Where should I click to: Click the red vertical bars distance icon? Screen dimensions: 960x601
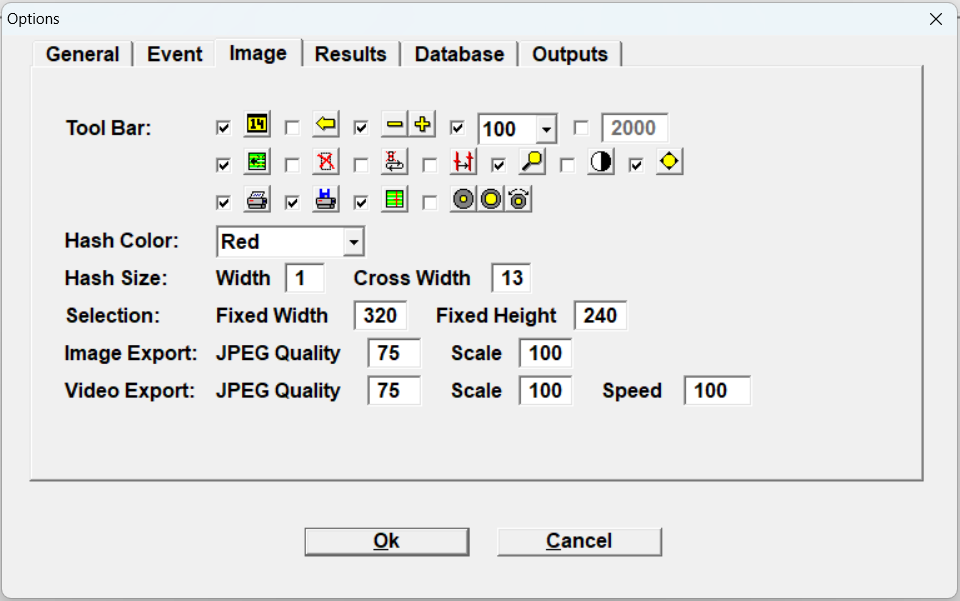[463, 162]
